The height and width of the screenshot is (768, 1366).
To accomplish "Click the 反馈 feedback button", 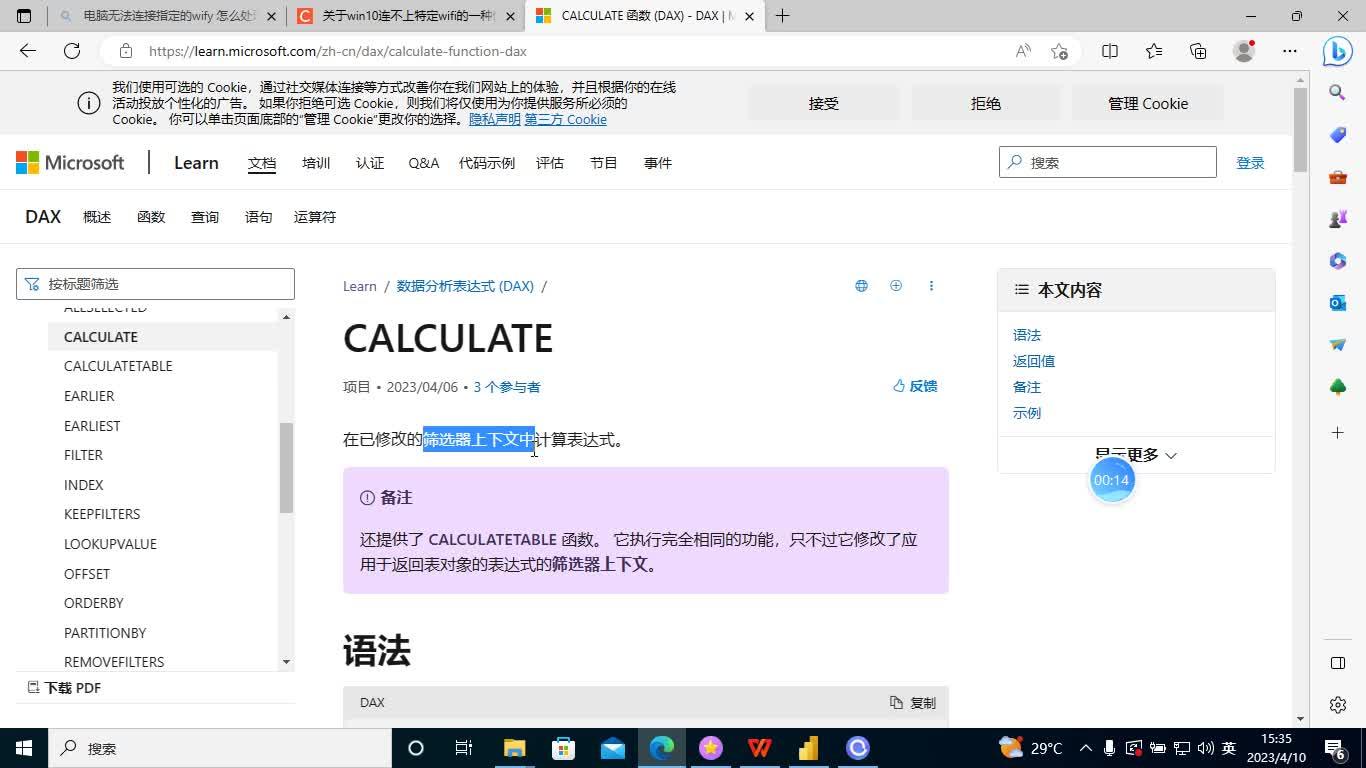I will pos(913,386).
